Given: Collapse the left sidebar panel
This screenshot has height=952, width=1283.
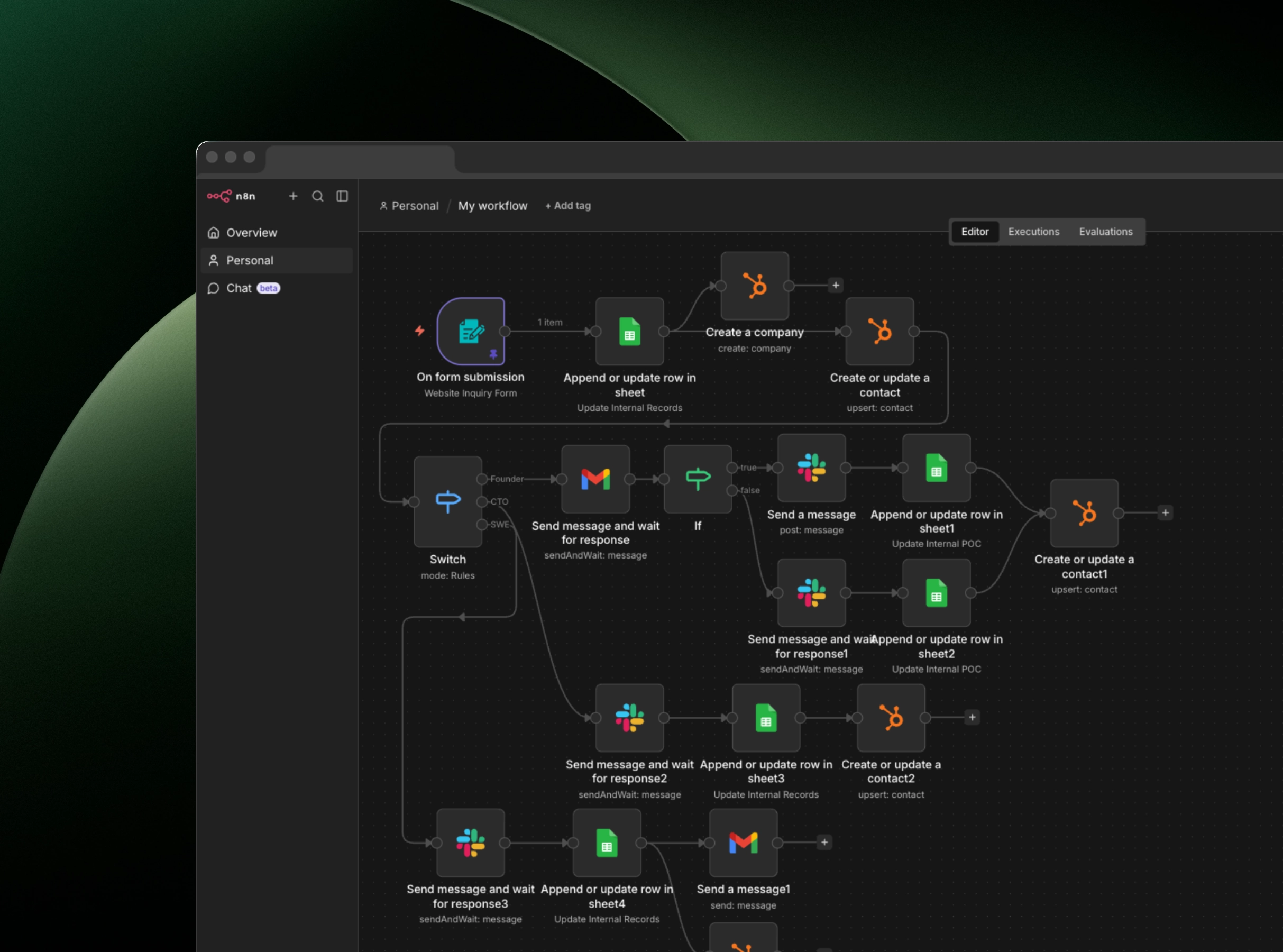Looking at the screenshot, I should (x=342, y=196).
